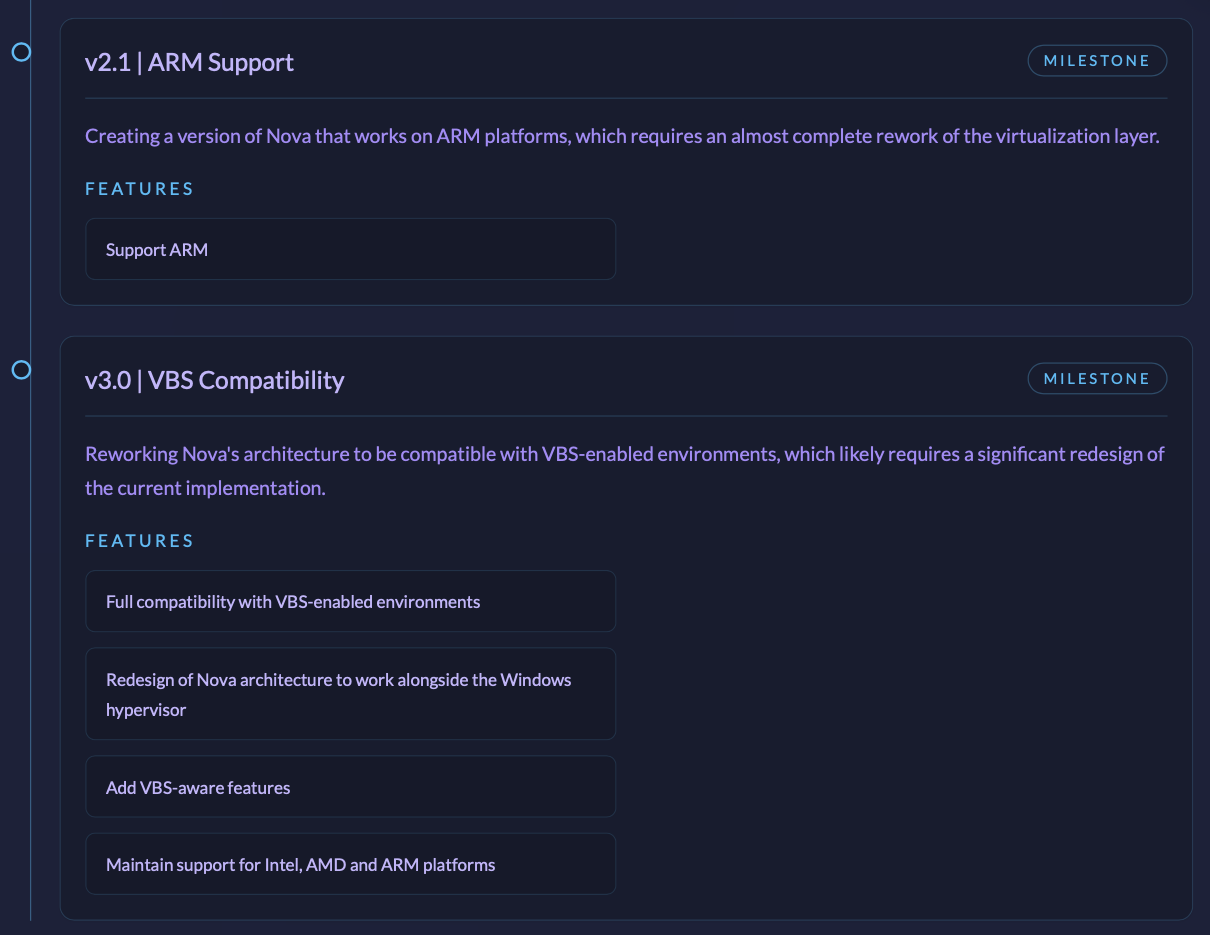
Task: Click the divider line below ARM Support title
Action: 626,98
